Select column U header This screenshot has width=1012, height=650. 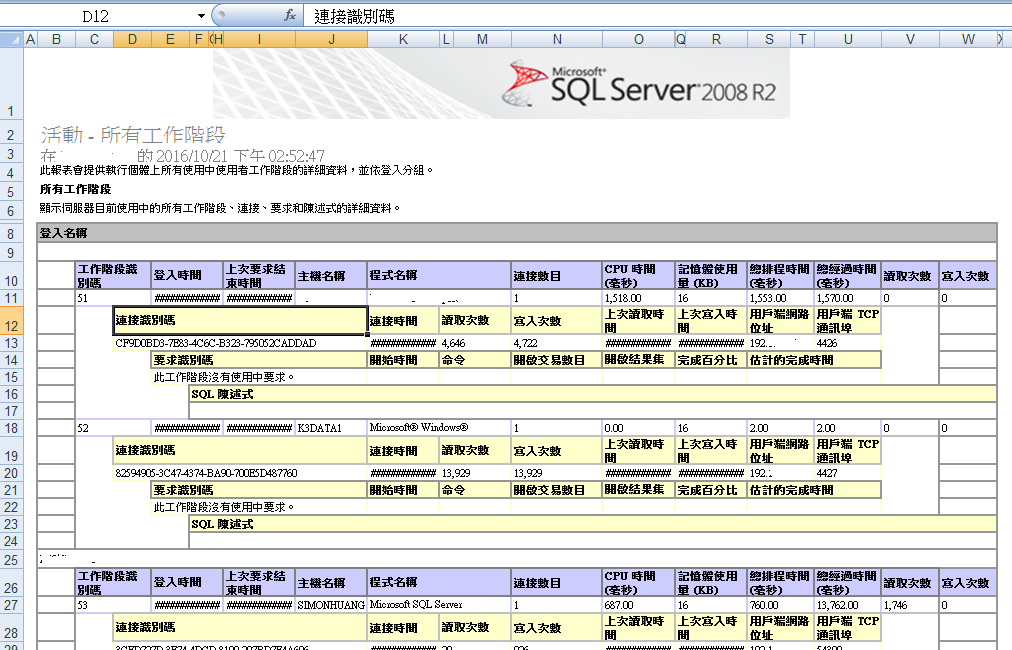click(848, 39)
